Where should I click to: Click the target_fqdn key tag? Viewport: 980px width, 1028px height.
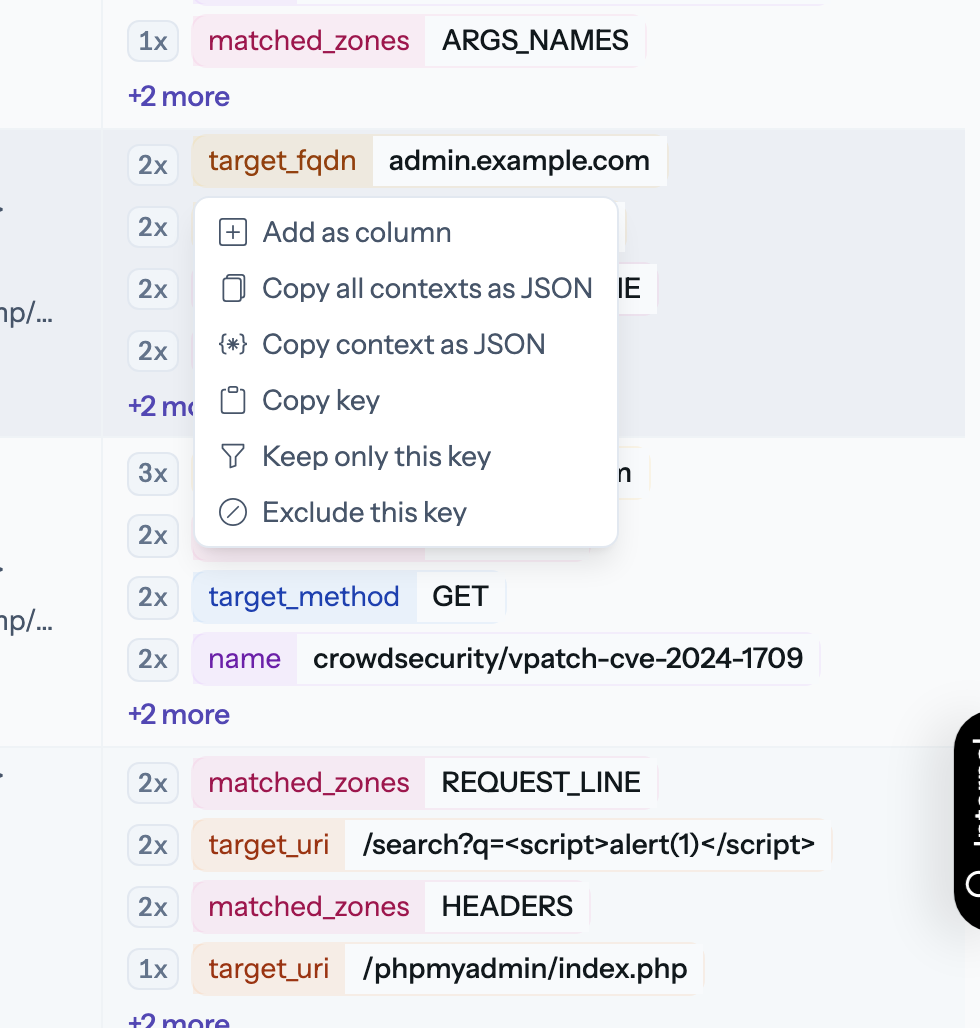283,161
